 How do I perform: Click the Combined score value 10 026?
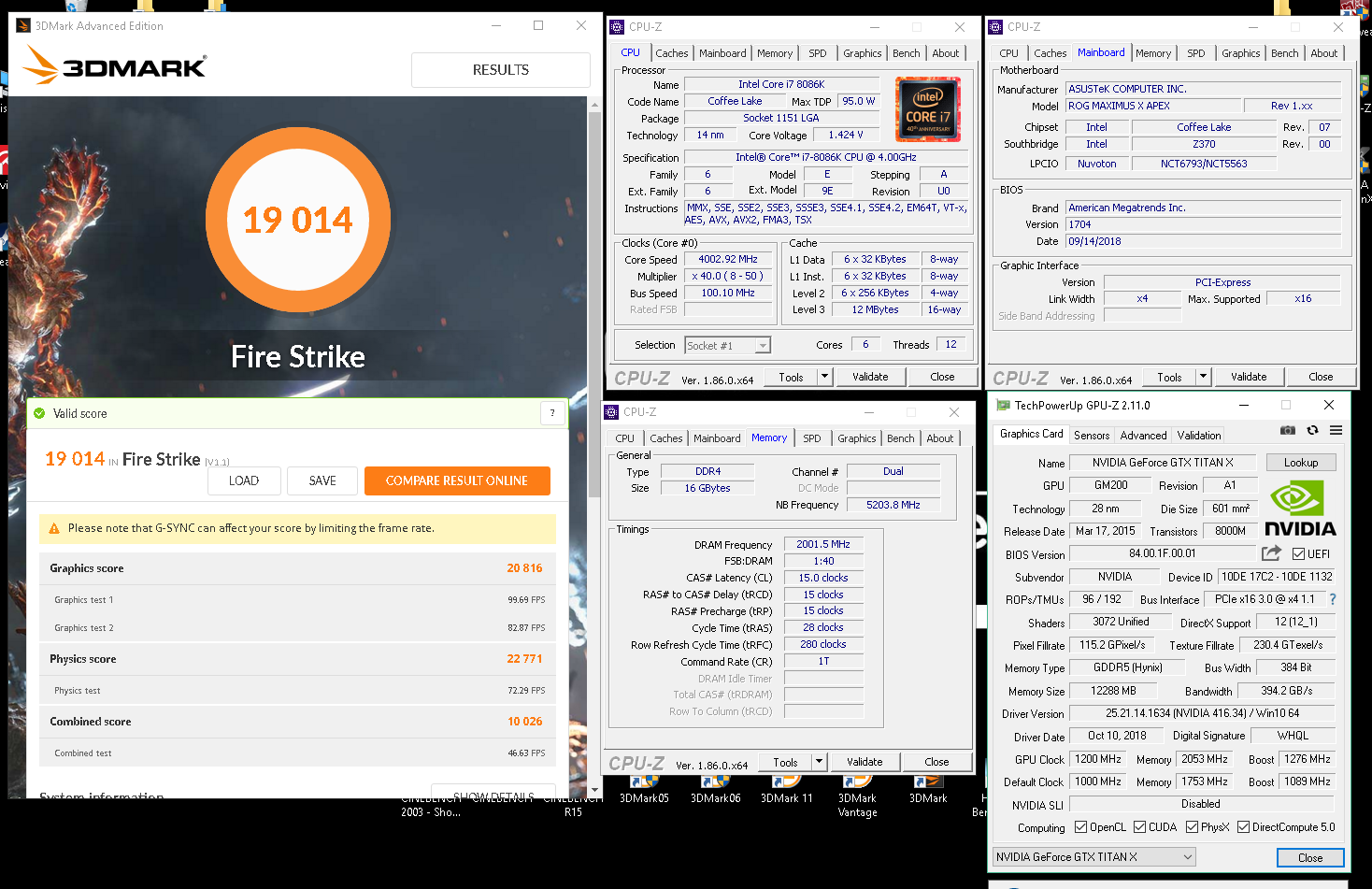524,722
